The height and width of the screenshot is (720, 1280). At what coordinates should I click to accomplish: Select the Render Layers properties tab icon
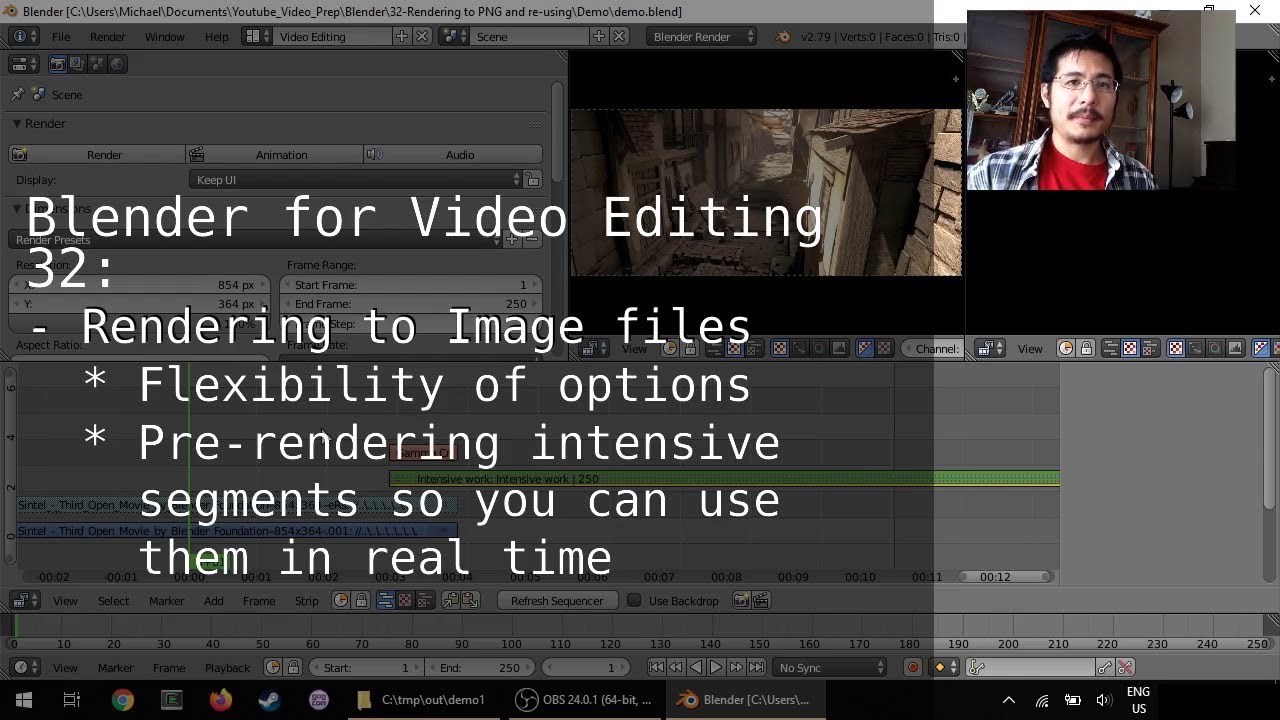77,63
